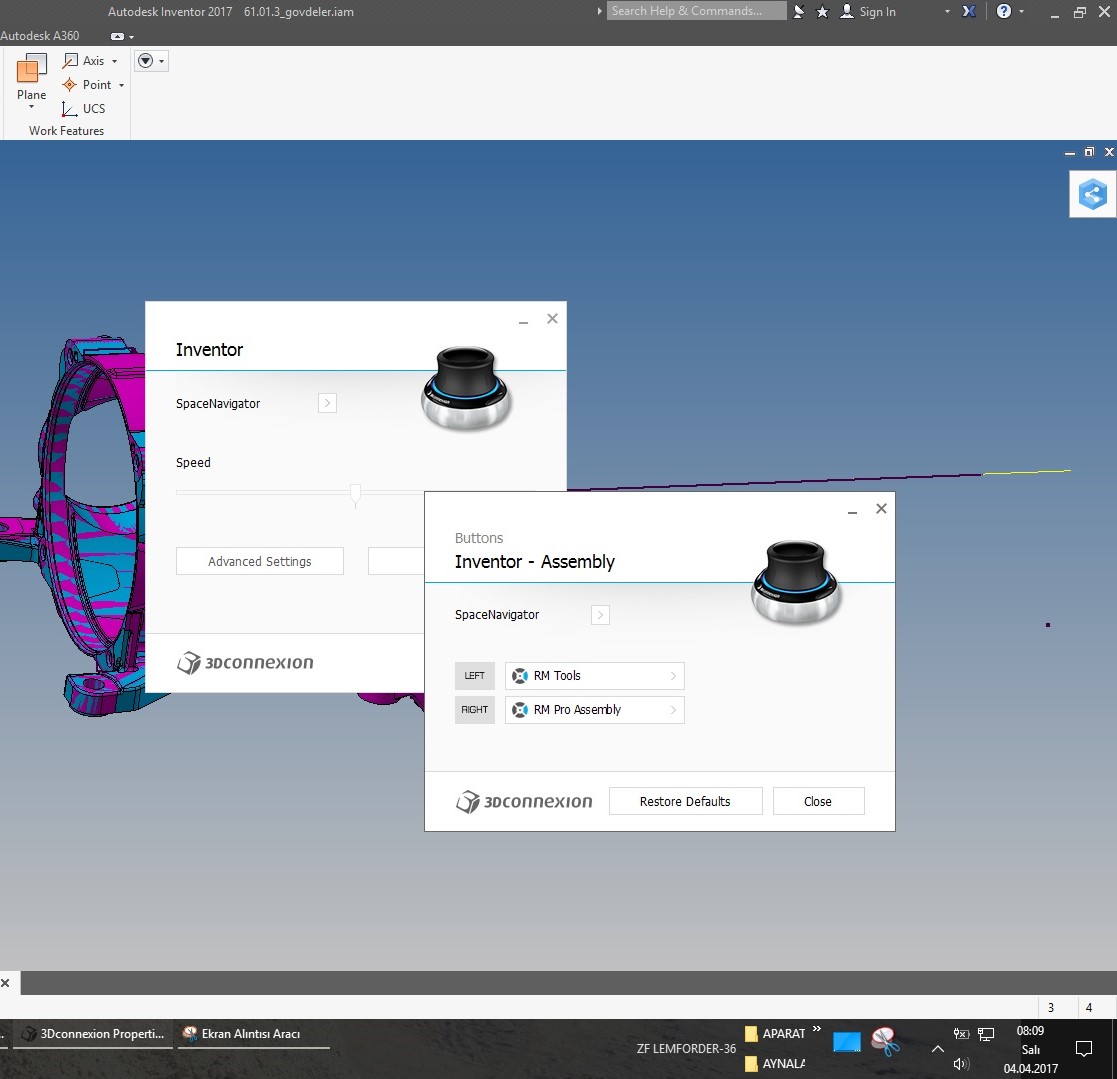Choose the Axis work feature tool
The height and width of the screenshot is (1079, 1117).
pos(84,61)
